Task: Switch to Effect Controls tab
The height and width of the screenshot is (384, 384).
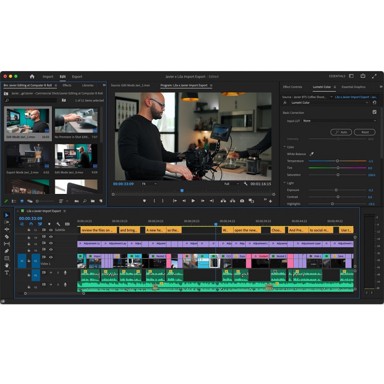Action: [x=292, y=87]
